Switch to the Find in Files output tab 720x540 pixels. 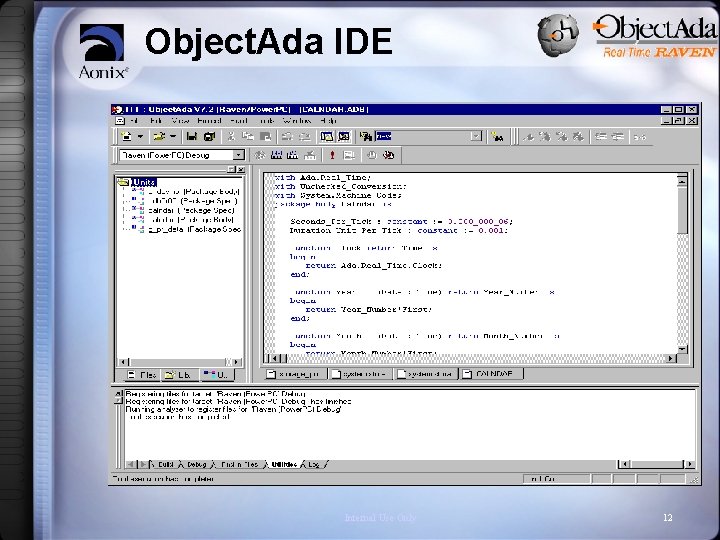239,464
